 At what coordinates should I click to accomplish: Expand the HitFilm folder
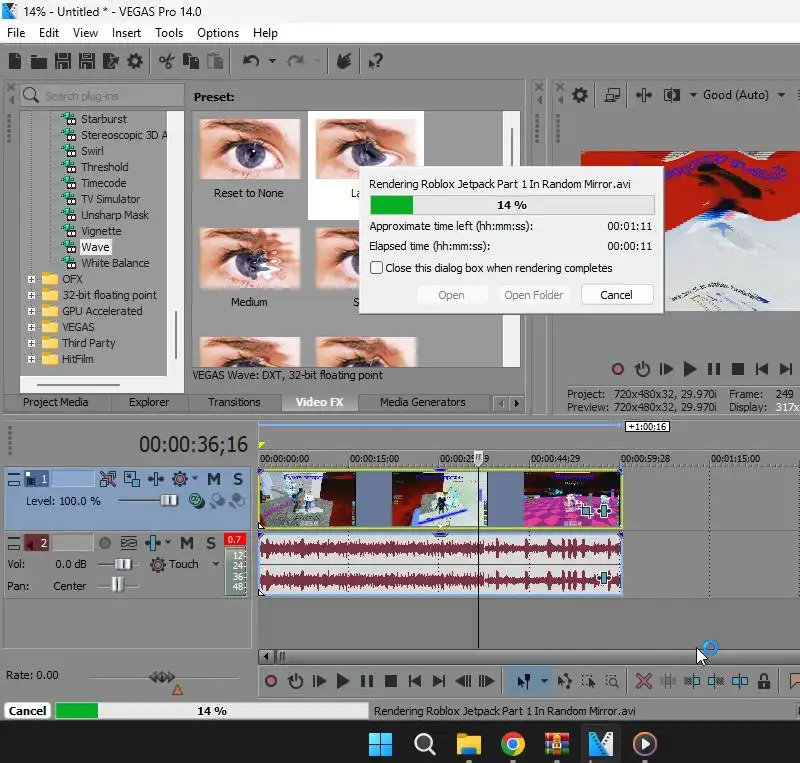(31, 359)
